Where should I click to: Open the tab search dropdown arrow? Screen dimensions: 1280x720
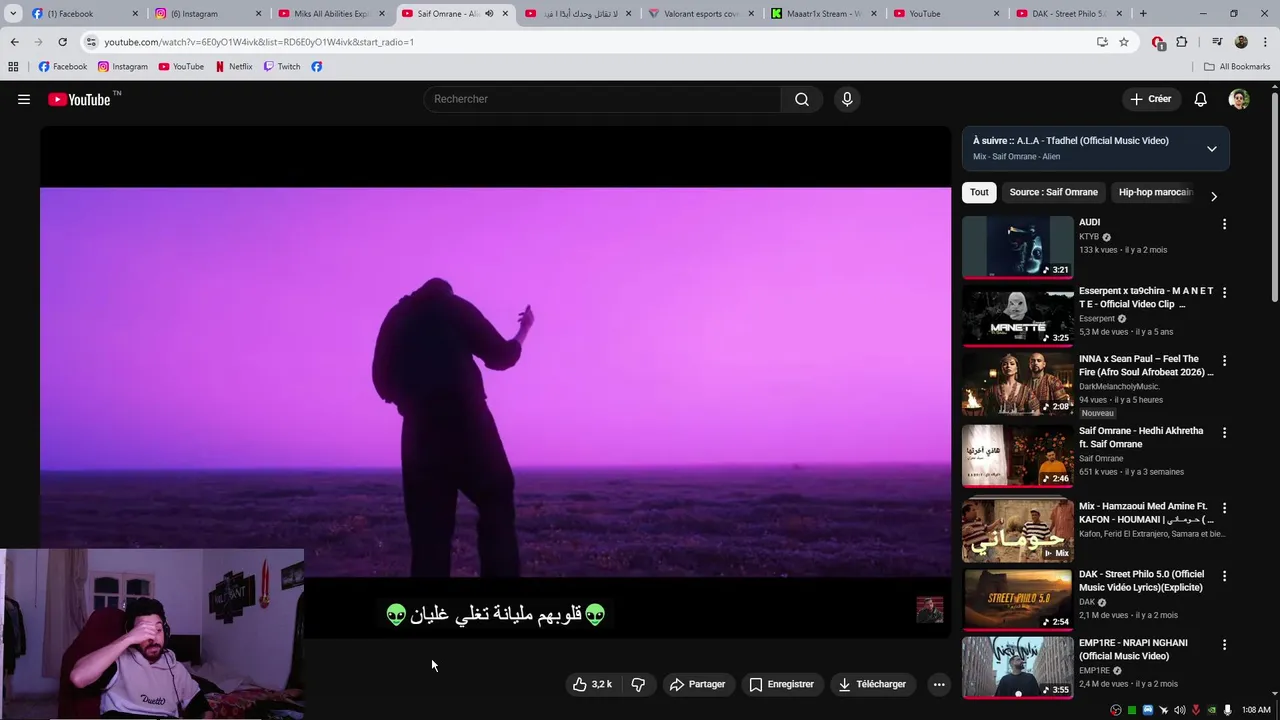pyautogui.click(x=13, y=14)
